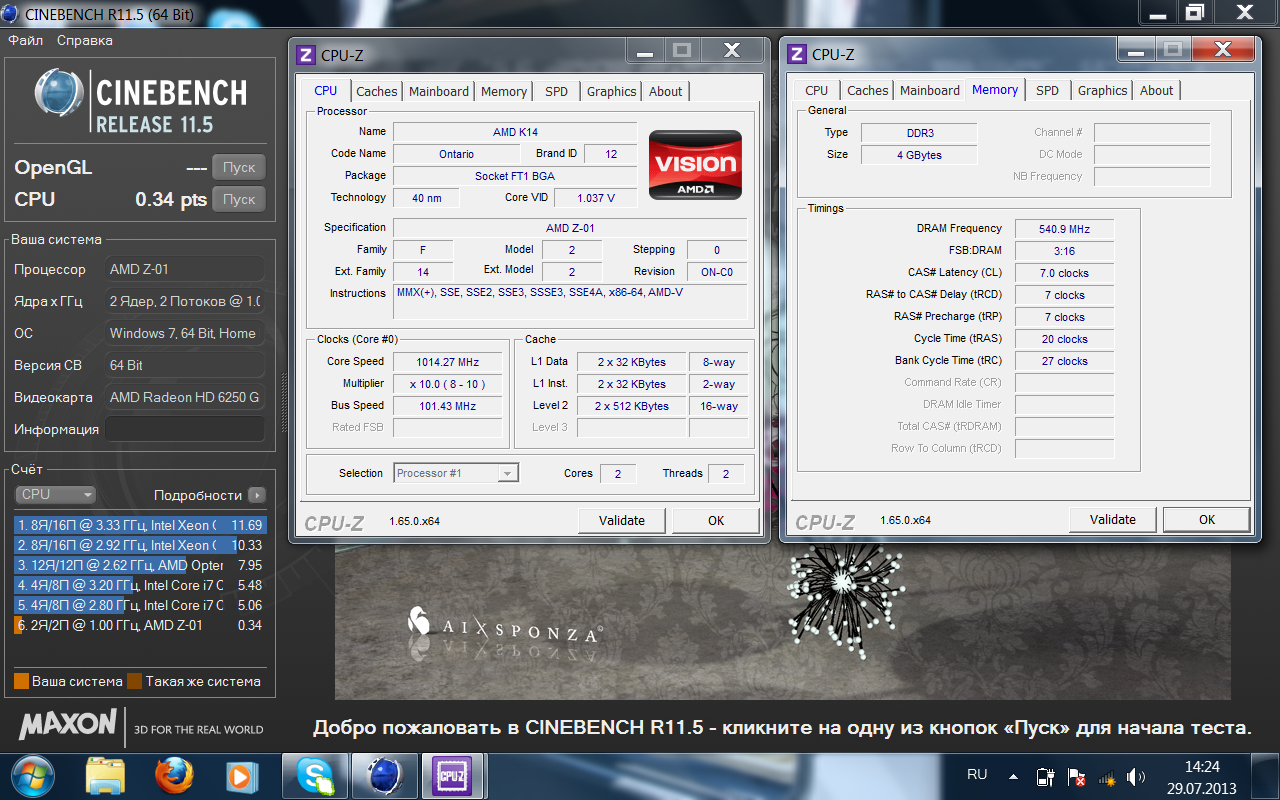Screen dimensions: 1280x800
Task: Click the Memory Type DDR3 value
Action: [919, 133]
